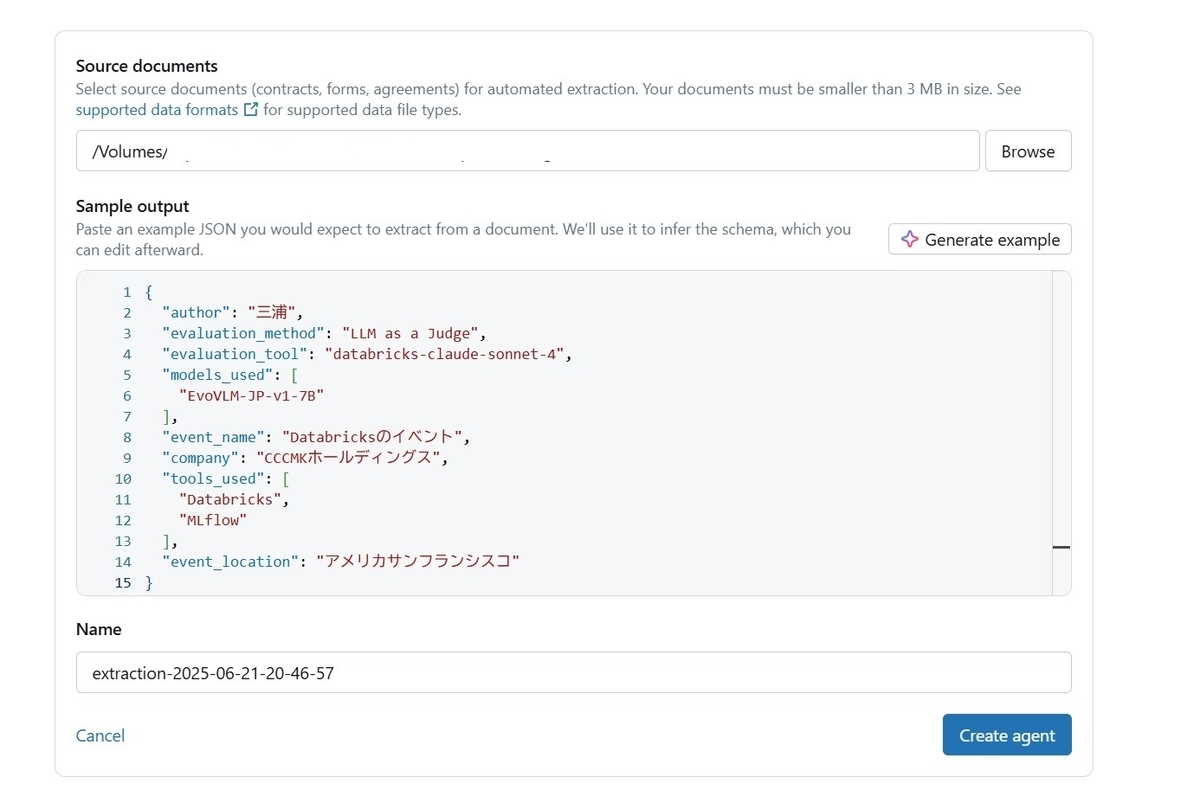Click the "event_location" key
Screen dimensions: 1200x790
pyautogui.click(x=230, y=562)
